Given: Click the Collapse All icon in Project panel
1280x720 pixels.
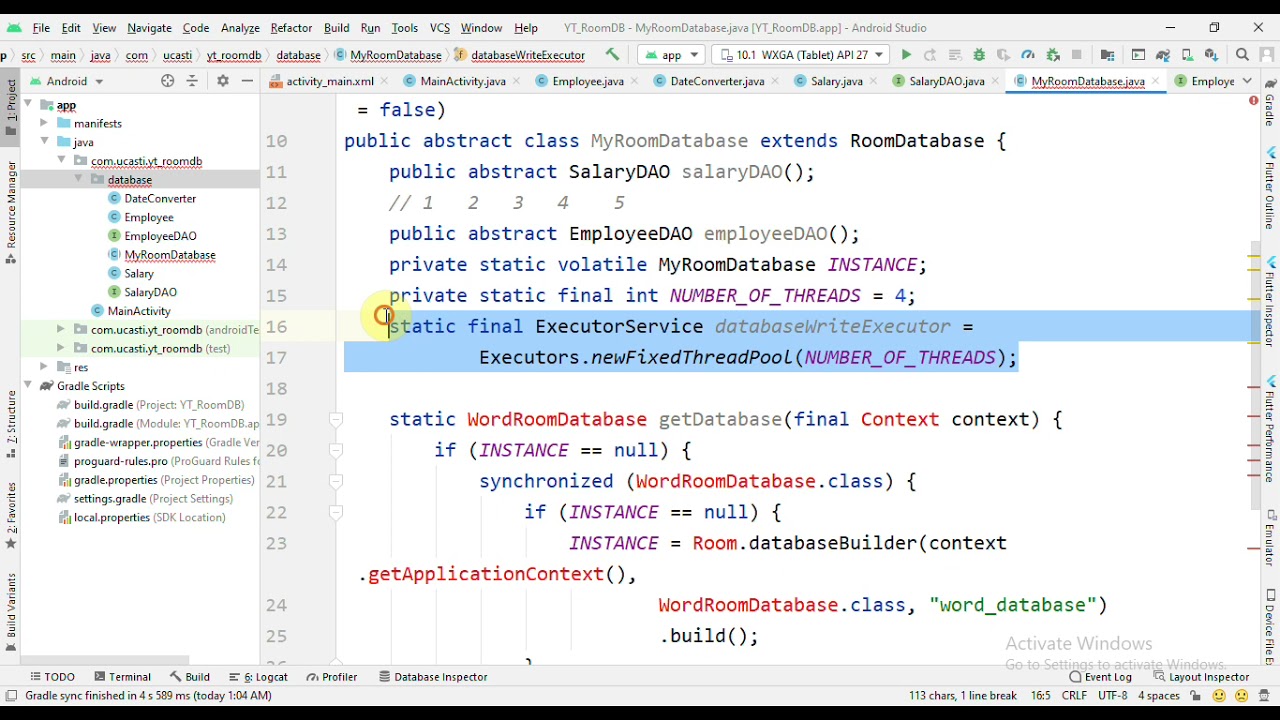Looking at the screenshot, I should coord(192,81).
